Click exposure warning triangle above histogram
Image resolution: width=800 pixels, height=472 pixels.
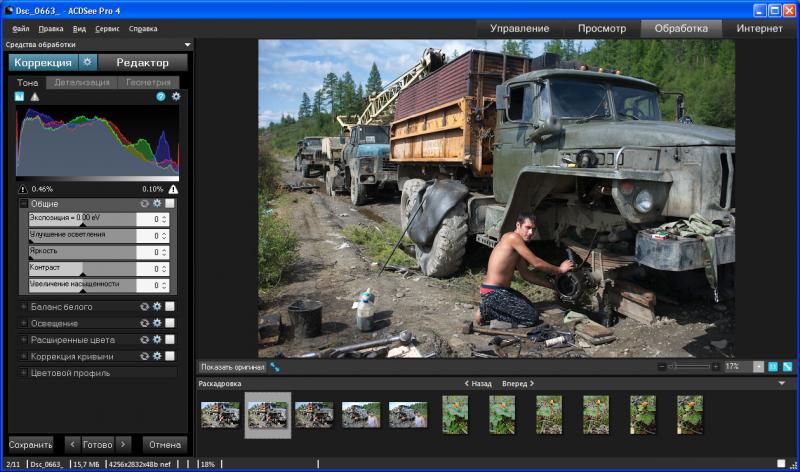(x=35, y=96)
